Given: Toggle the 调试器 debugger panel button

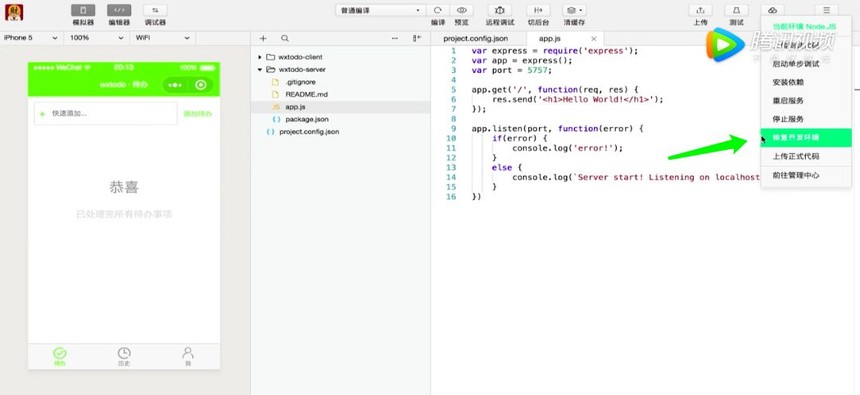Looking at the screenshot, I should 155,10.
